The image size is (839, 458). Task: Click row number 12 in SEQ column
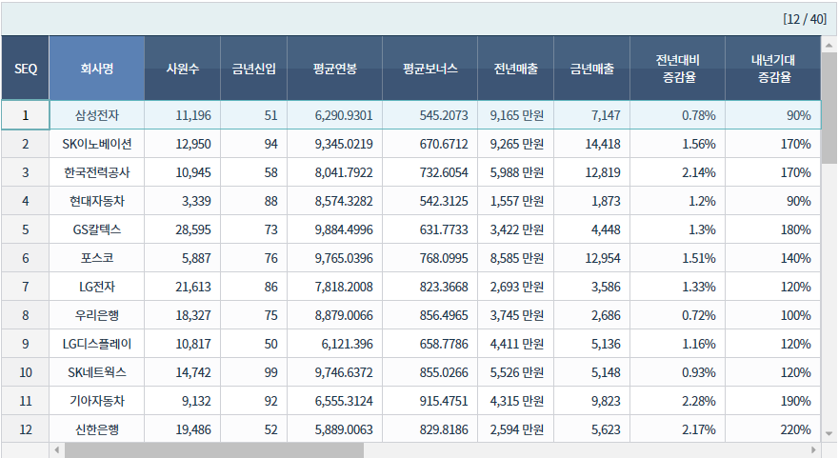pyautogui.click(x=25, y=429)
